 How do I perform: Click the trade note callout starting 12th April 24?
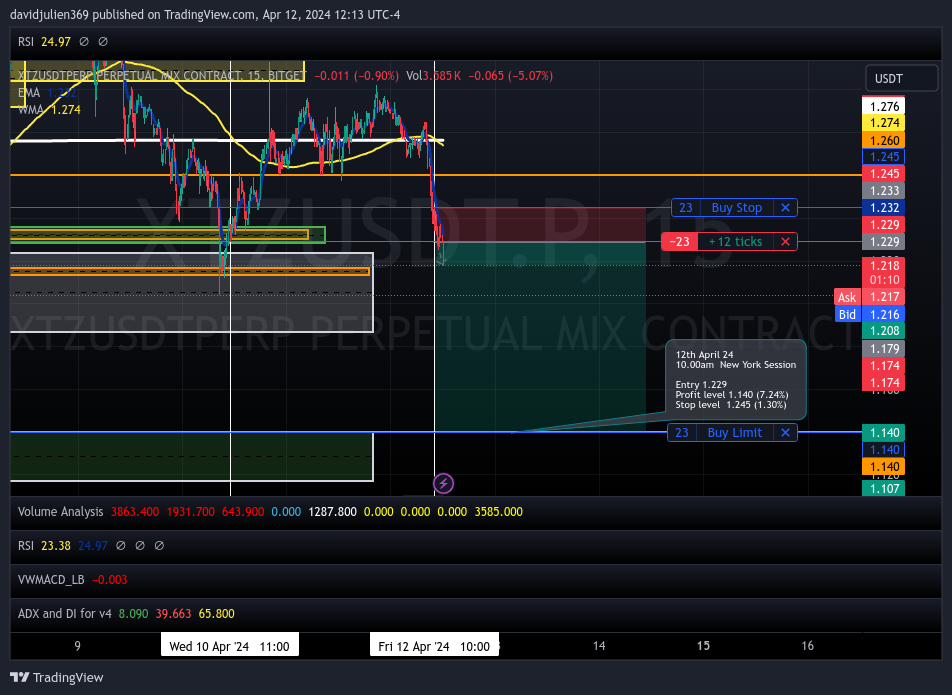pyautogui.click(x=736, y=379)
